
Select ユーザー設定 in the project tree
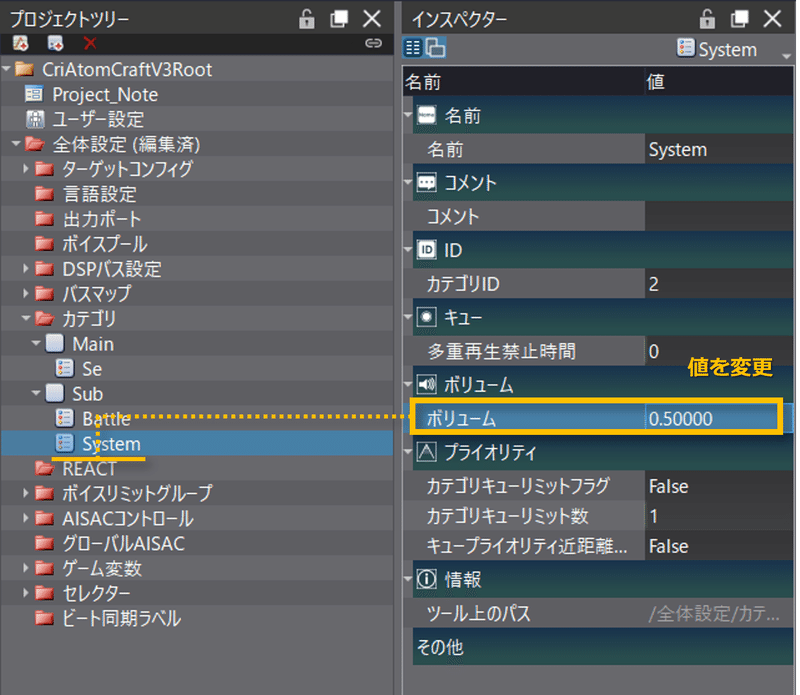pyautogui.click(x=98, y=119)
